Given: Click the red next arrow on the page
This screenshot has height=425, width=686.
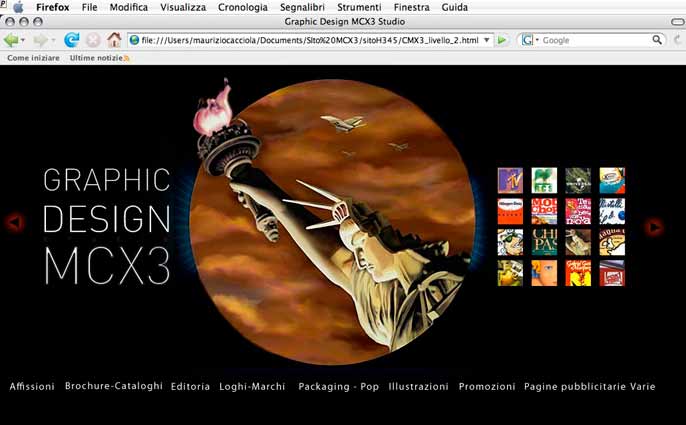Looking at the screenshot, I should pyautogui.click(x=654, y=227).
